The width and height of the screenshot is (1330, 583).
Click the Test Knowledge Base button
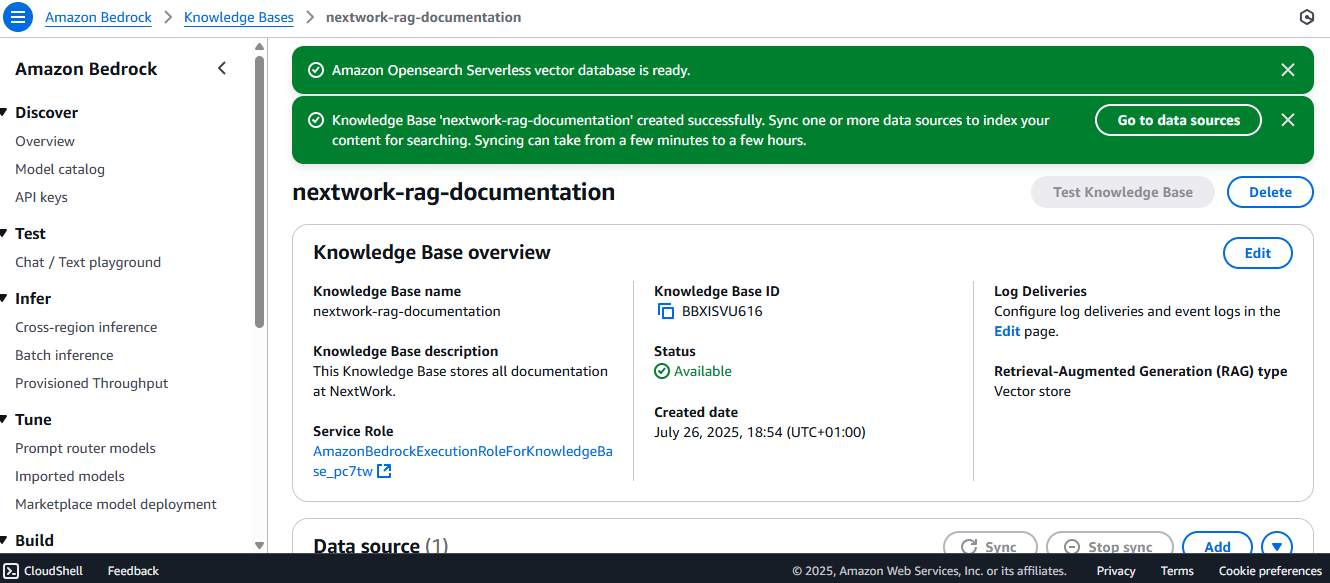(1123, 192)
